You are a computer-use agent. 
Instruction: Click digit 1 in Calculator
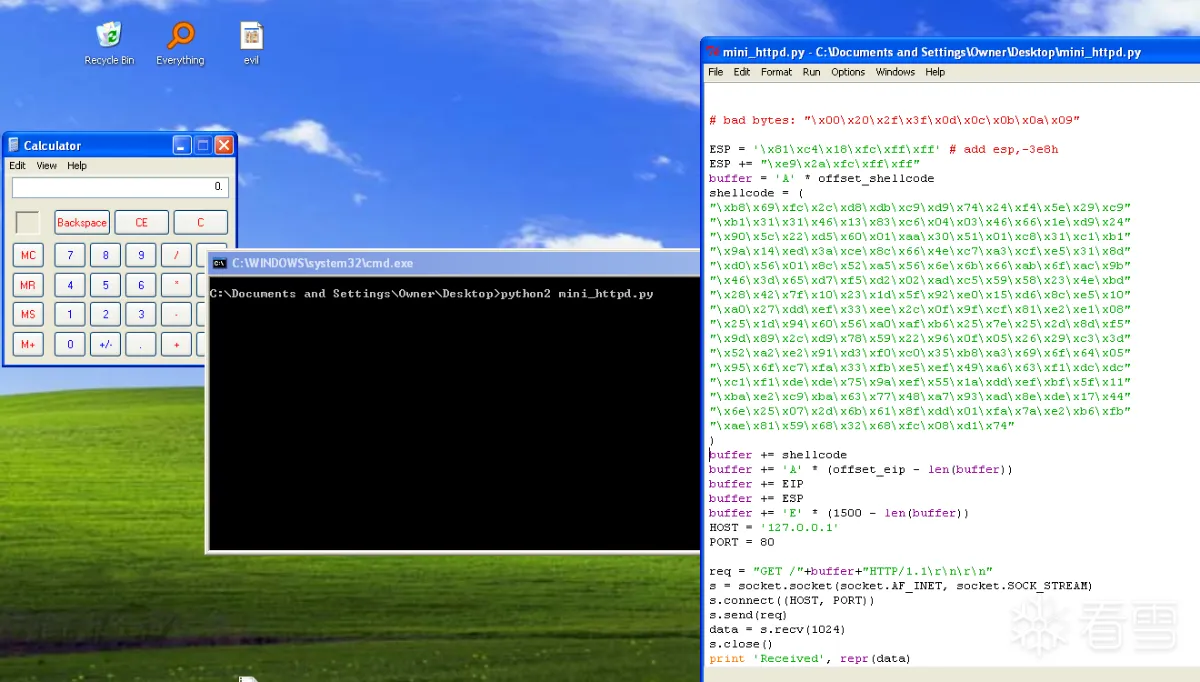pyautogui.click(x=70, y=315)
